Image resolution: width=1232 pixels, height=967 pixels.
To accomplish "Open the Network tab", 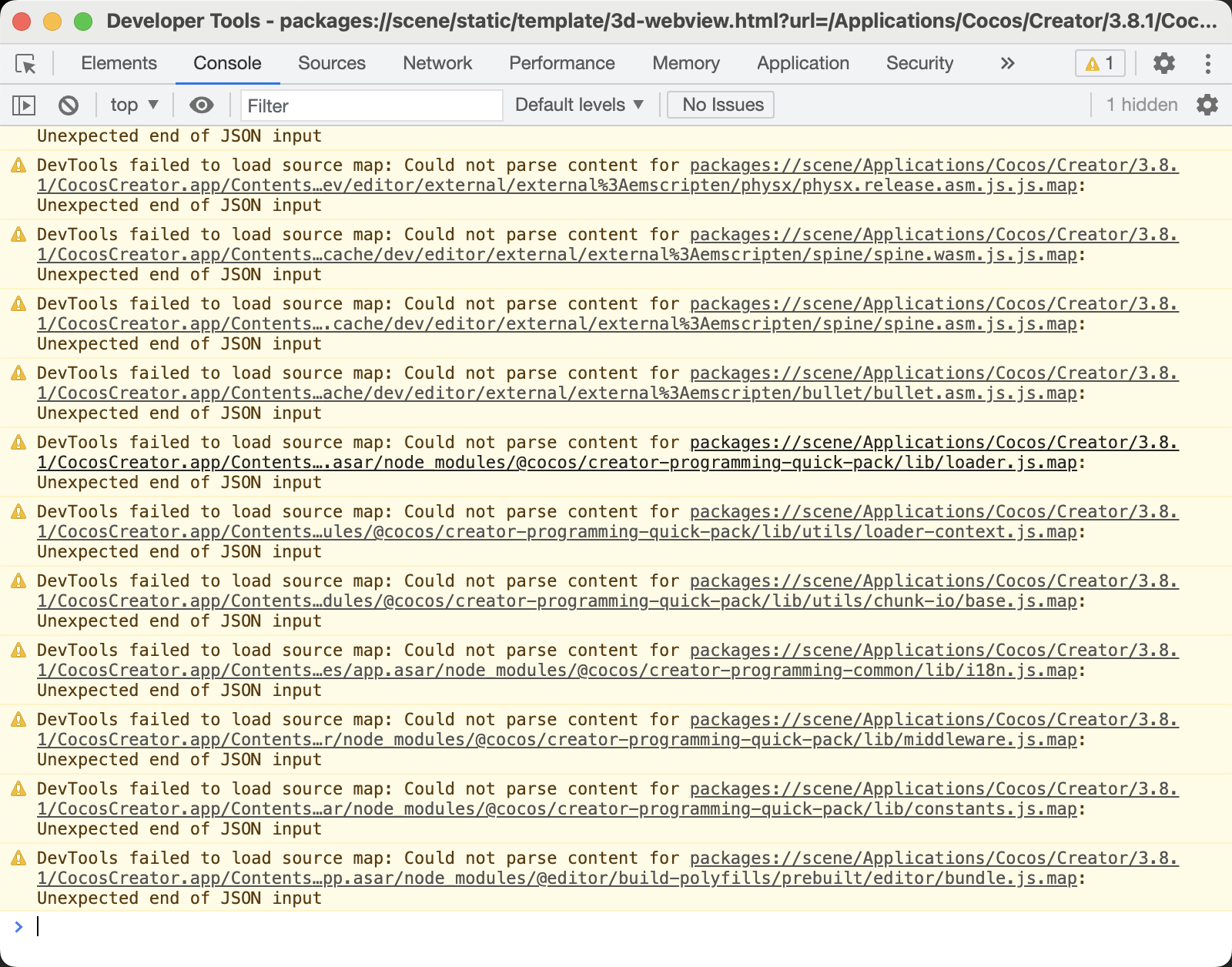I will (437, 63).
